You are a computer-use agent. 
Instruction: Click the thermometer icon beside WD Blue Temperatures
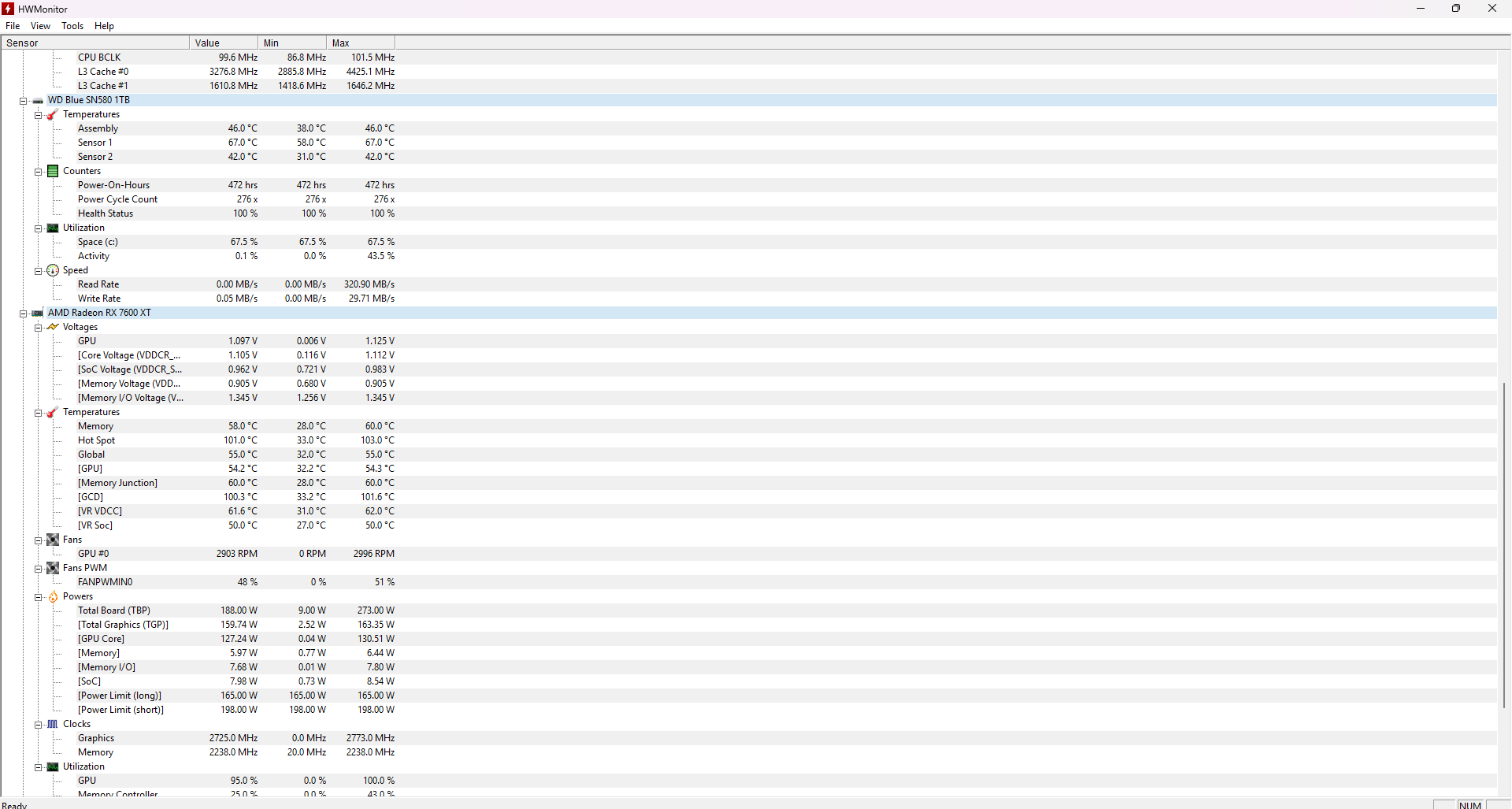click(x=53, y=115)
